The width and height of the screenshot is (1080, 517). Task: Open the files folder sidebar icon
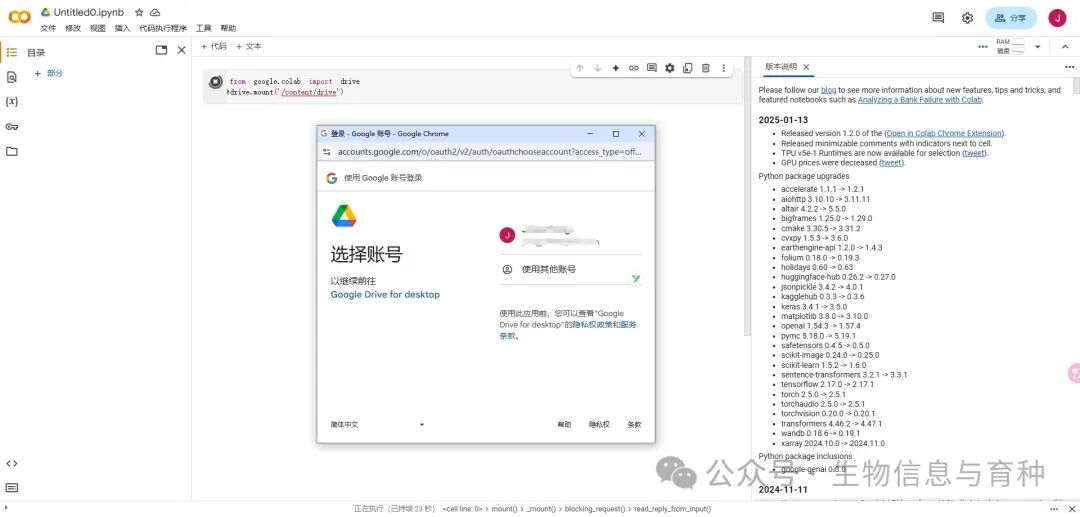click(12, 151)
